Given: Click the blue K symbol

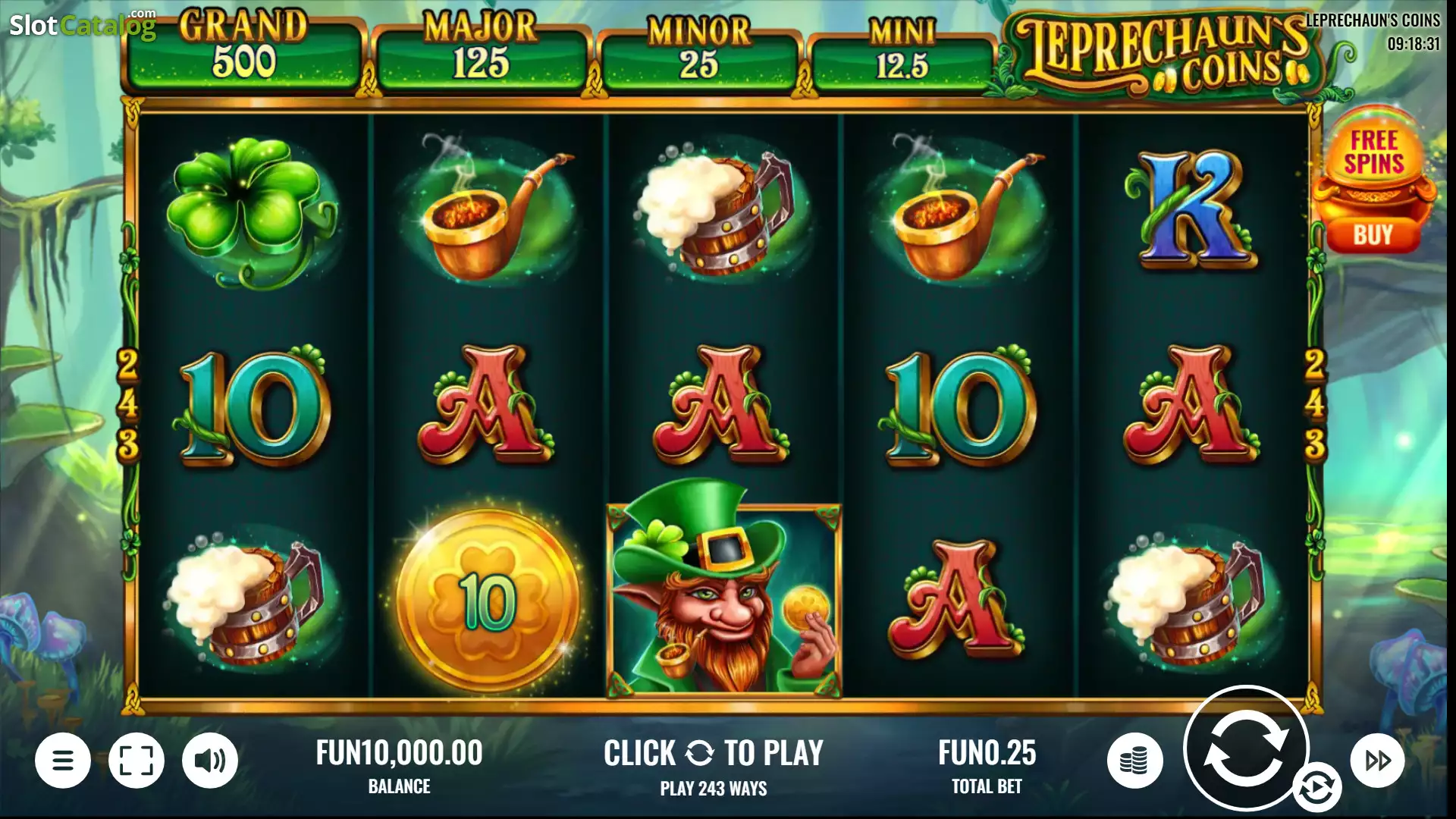Looking at the screenshot, I should coord(1191,209).
